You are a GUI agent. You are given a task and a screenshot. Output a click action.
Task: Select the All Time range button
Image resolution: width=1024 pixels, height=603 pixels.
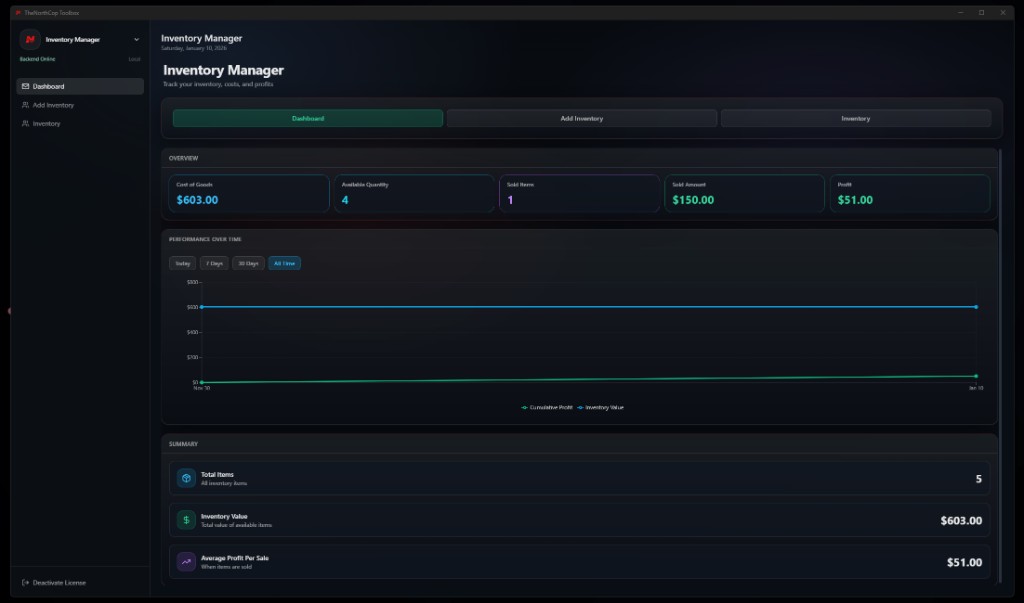284,263
